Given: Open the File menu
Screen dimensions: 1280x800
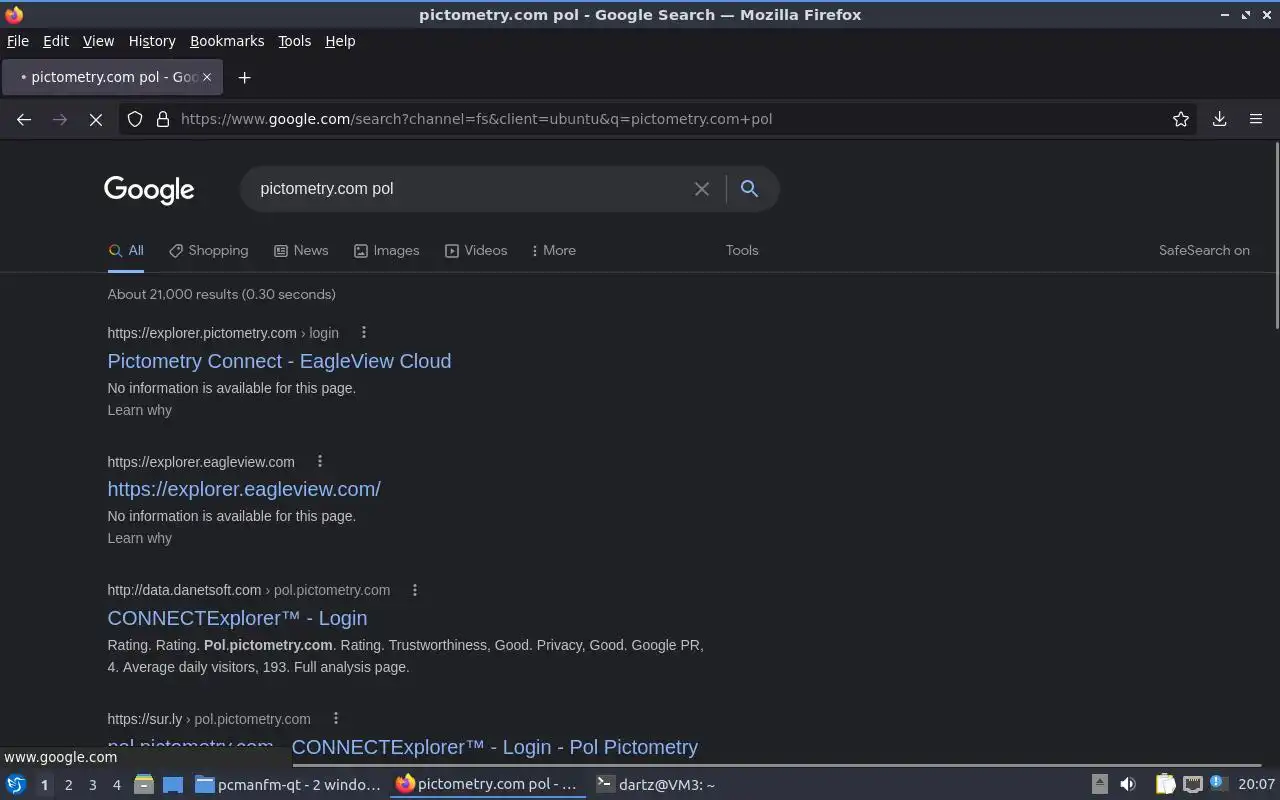Looking at the screenshot, I should (18, 41).
